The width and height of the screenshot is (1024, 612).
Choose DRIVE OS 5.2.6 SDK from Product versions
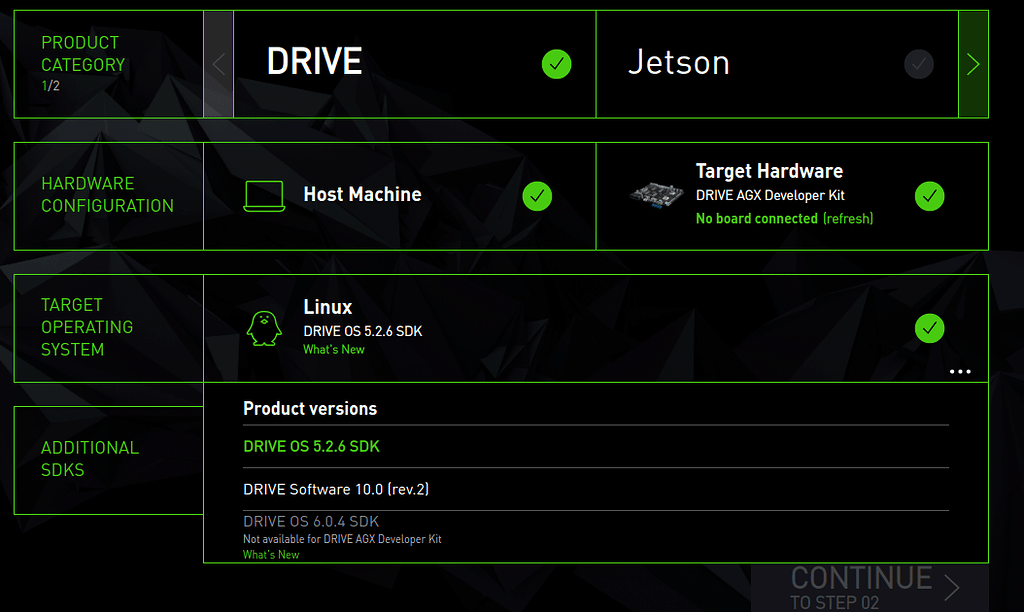coord(313,448)
